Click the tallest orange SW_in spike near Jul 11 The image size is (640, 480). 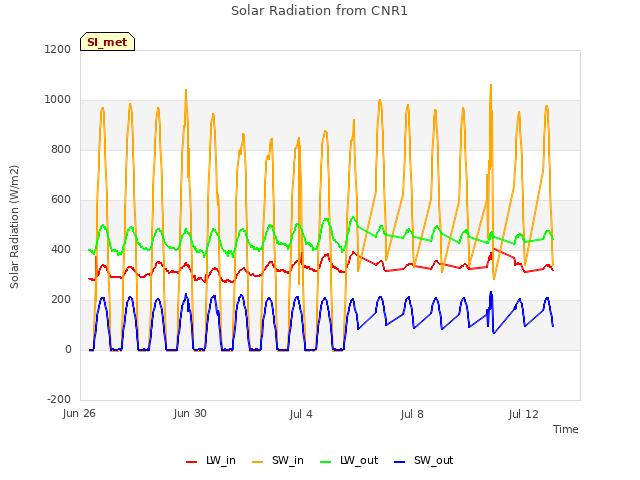491,85
